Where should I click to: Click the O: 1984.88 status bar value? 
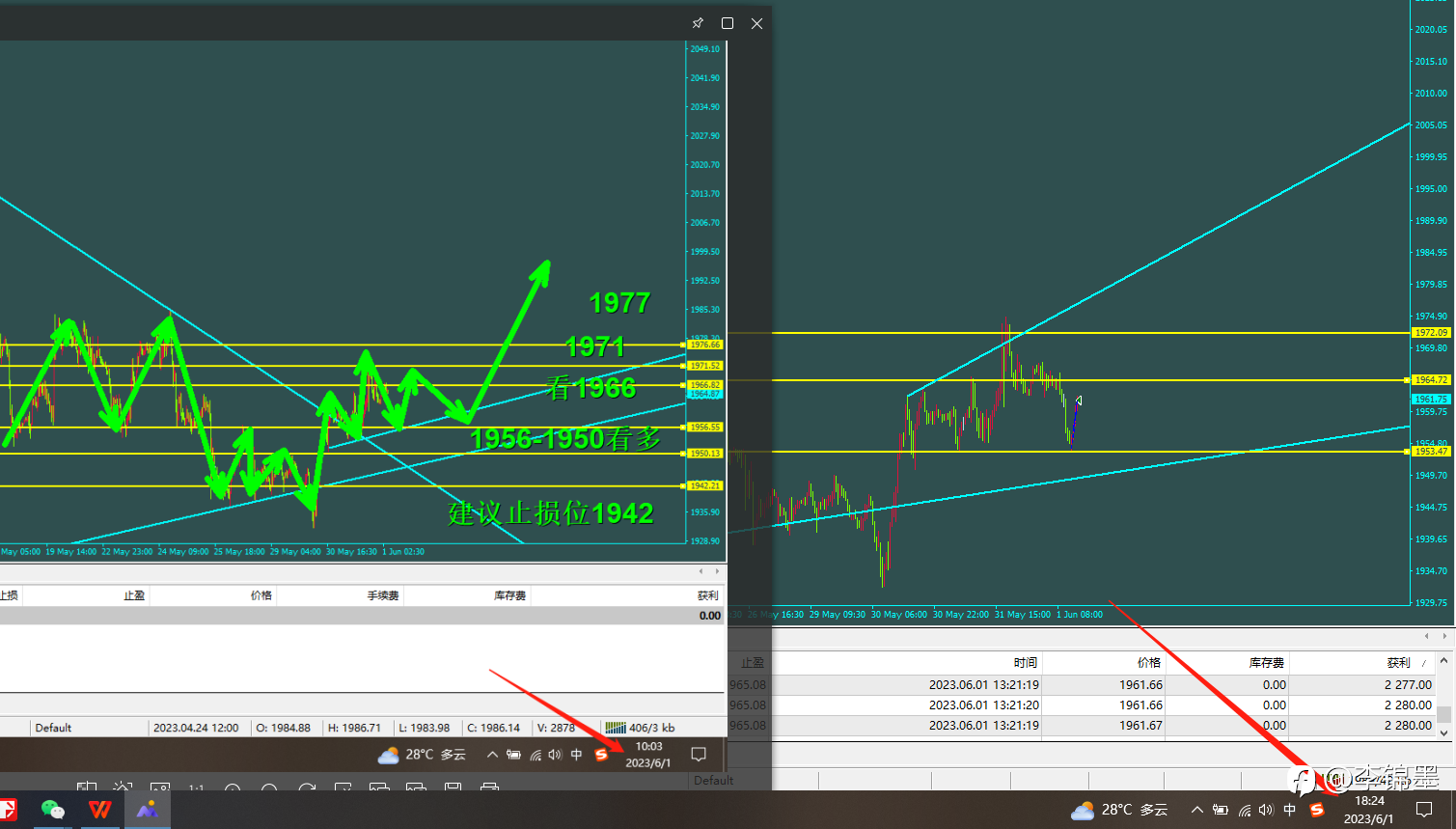pyautogui.click(x=283, y=728)
